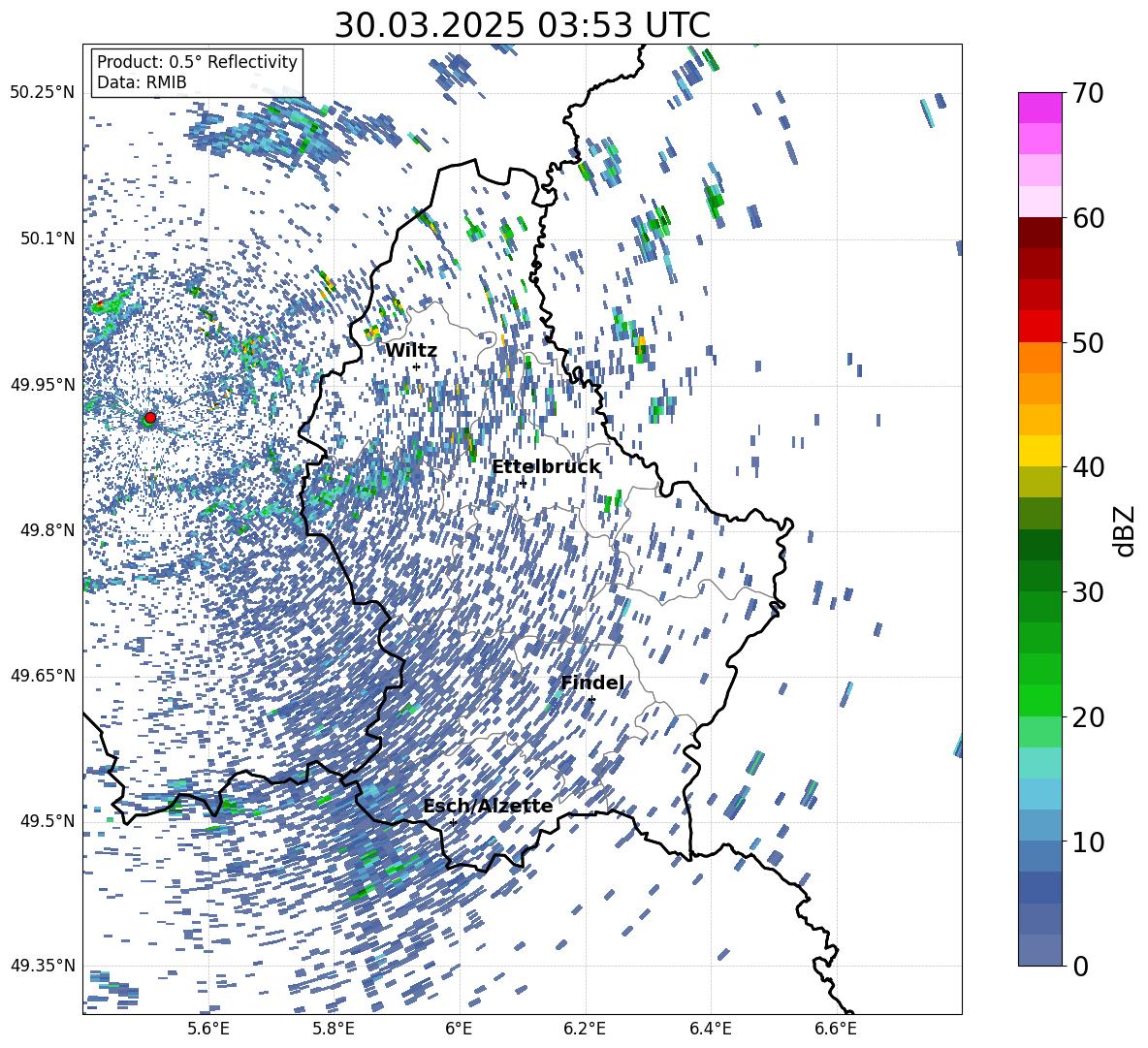Click the cross marker below Ettelbruck
This screenshot has width=1148, height=1048.
point(523,483)
